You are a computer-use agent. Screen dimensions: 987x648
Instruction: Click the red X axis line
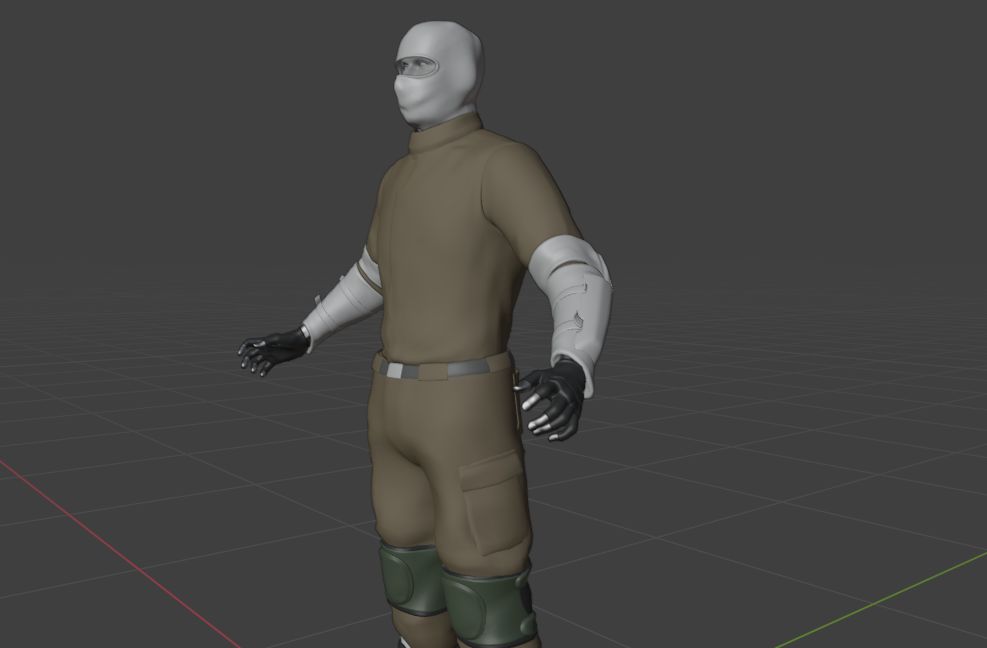tap(100, 540)
